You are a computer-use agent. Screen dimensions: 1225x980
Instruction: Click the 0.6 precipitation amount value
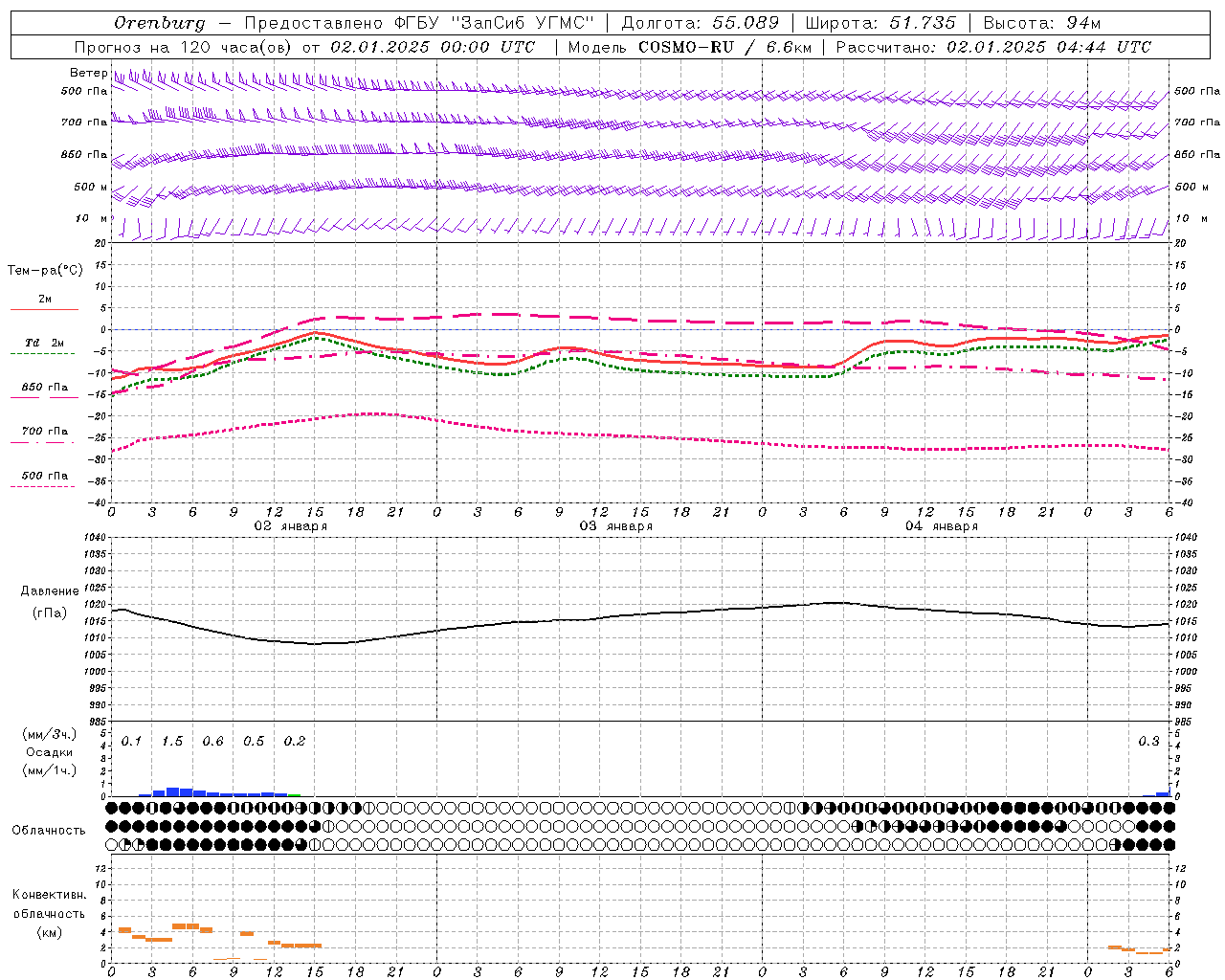tap(212, 742)
